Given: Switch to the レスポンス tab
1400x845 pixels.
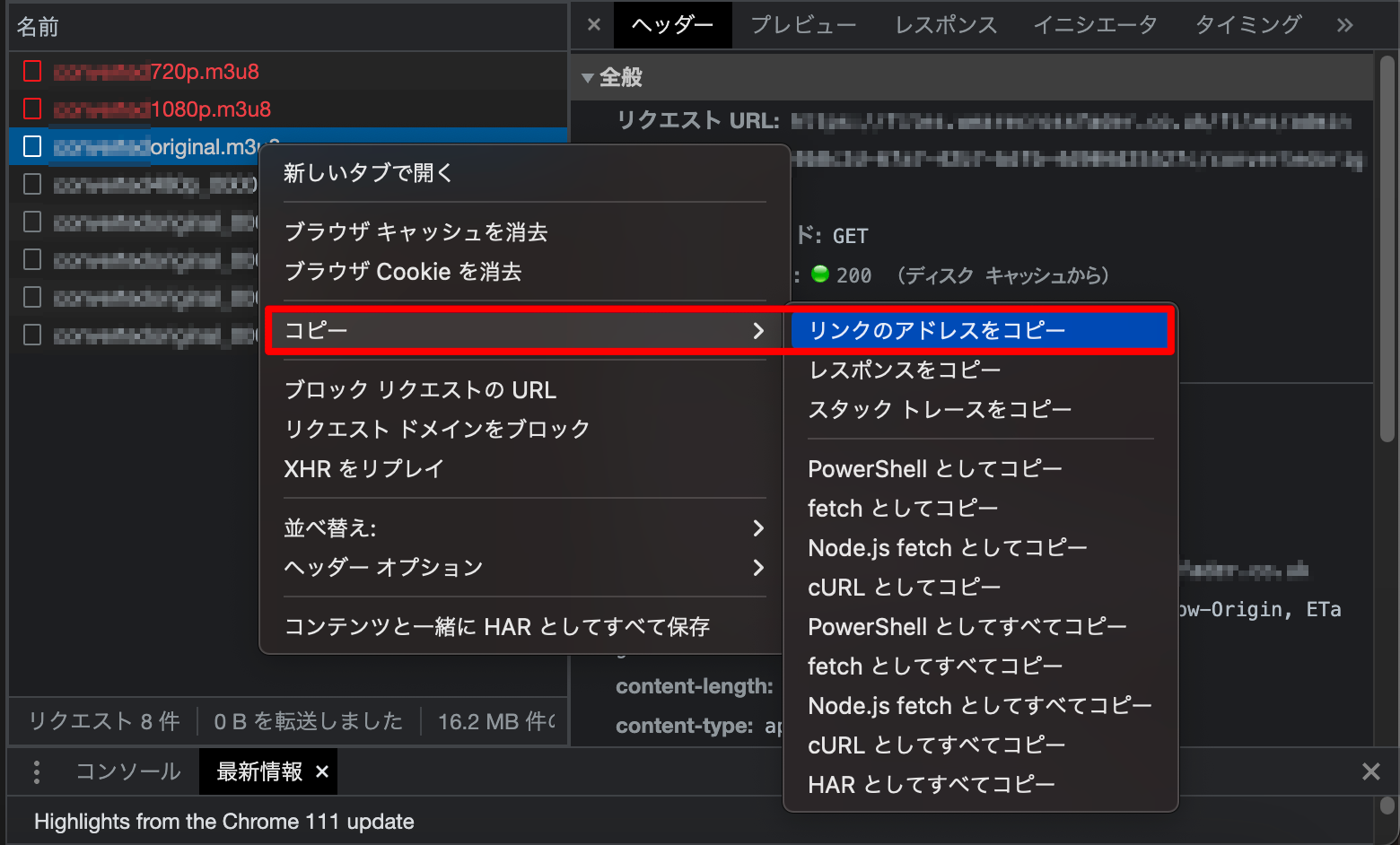Looking at the screenshot, I should coord(946,25).
